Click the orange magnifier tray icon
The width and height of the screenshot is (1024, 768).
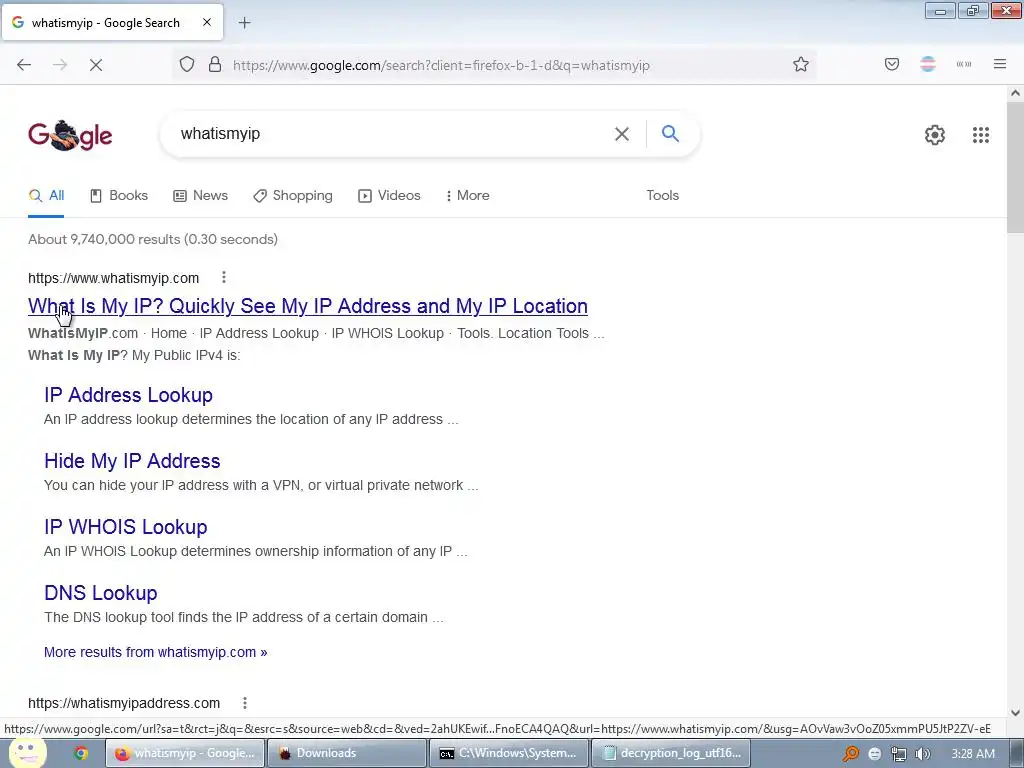(850, 754)
